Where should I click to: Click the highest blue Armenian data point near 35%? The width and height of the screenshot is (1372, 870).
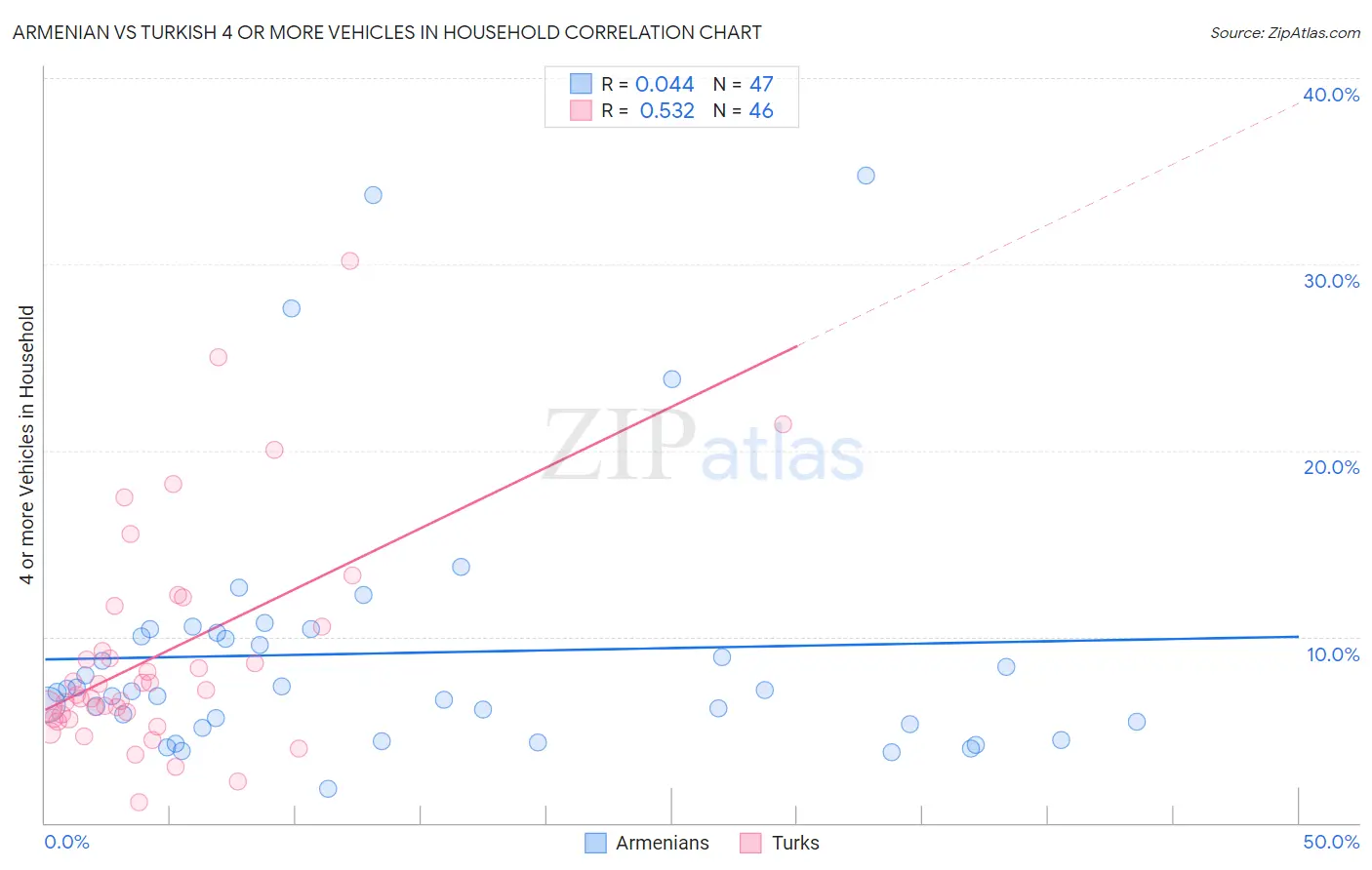click(x=866, y=176)
